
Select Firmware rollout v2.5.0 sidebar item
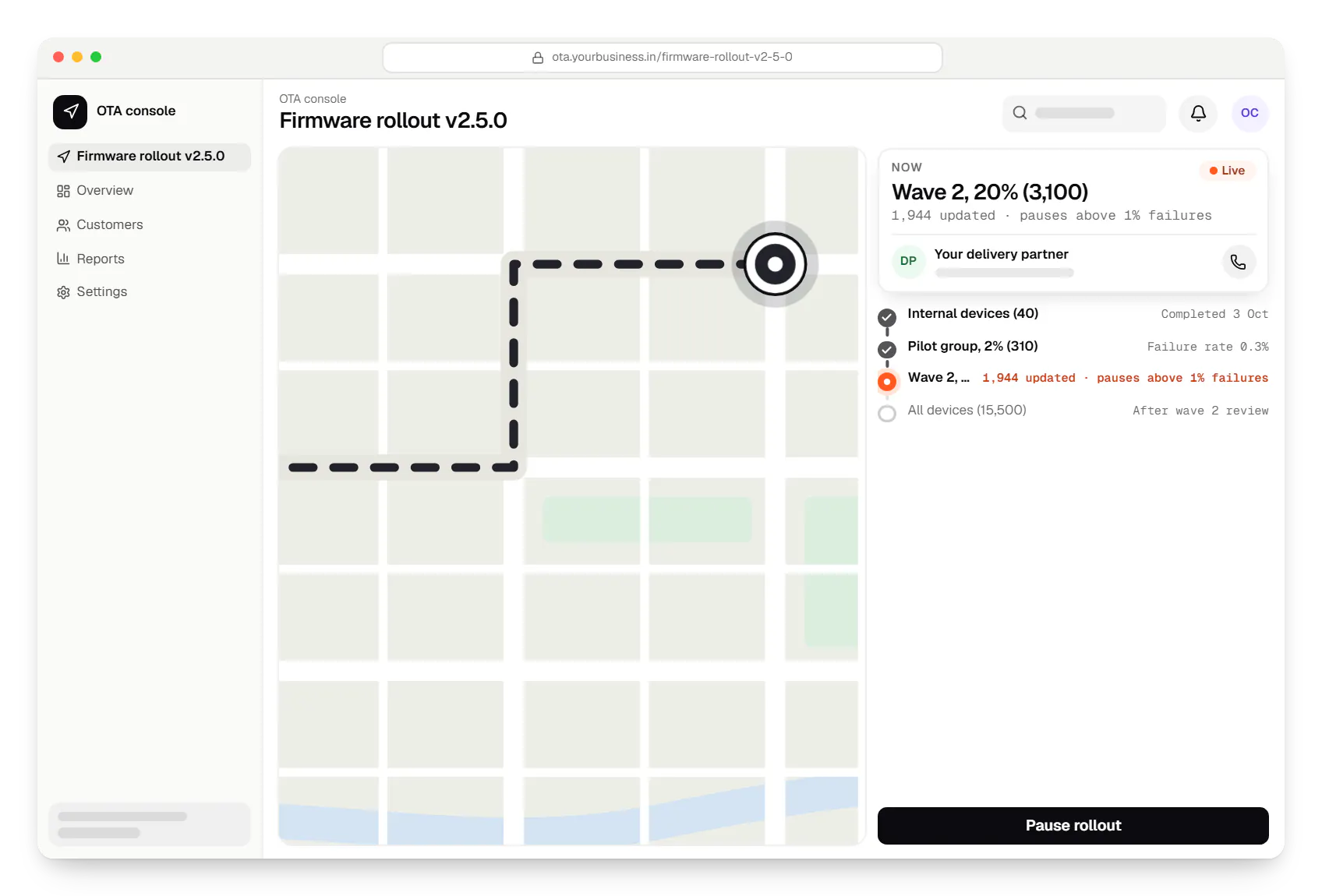pyautogui.click(x=150, y=157)
